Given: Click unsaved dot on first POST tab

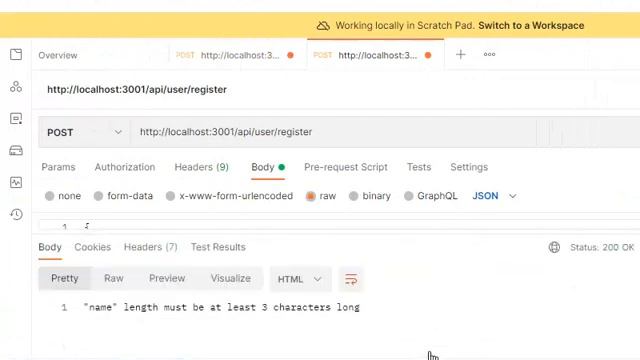Looking at the screenshot, I should point(290,55).
